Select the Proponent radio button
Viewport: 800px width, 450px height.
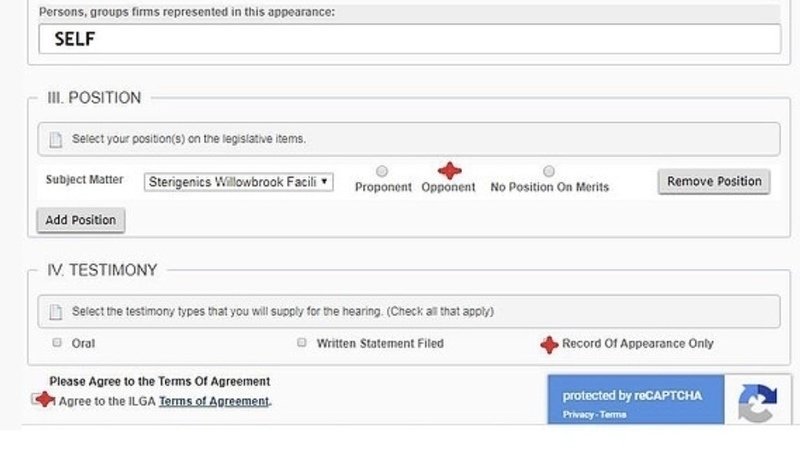382,171
